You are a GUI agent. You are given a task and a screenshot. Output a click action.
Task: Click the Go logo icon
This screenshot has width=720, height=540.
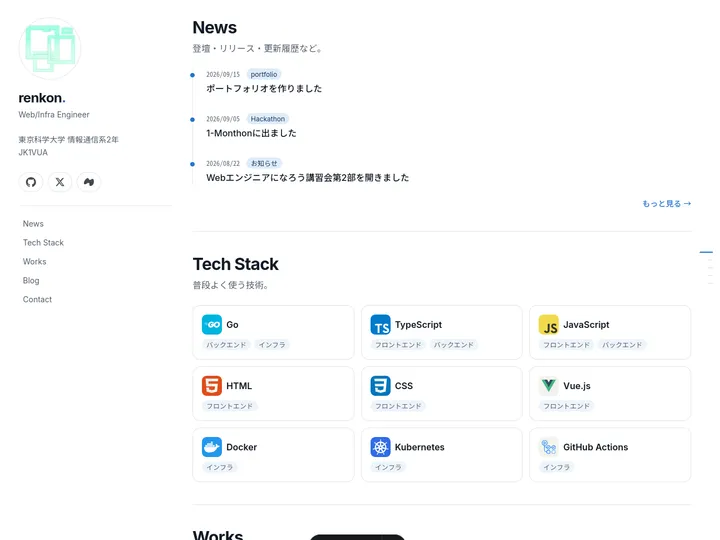point(212,325)
